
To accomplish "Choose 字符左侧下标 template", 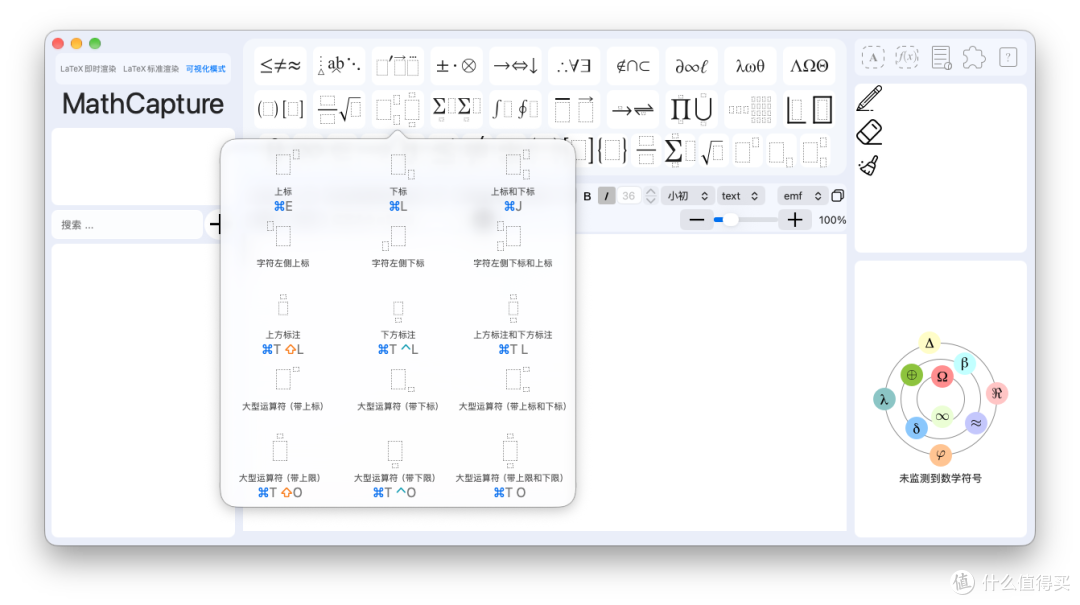I will pyautogui.click(x=398, y=245).
